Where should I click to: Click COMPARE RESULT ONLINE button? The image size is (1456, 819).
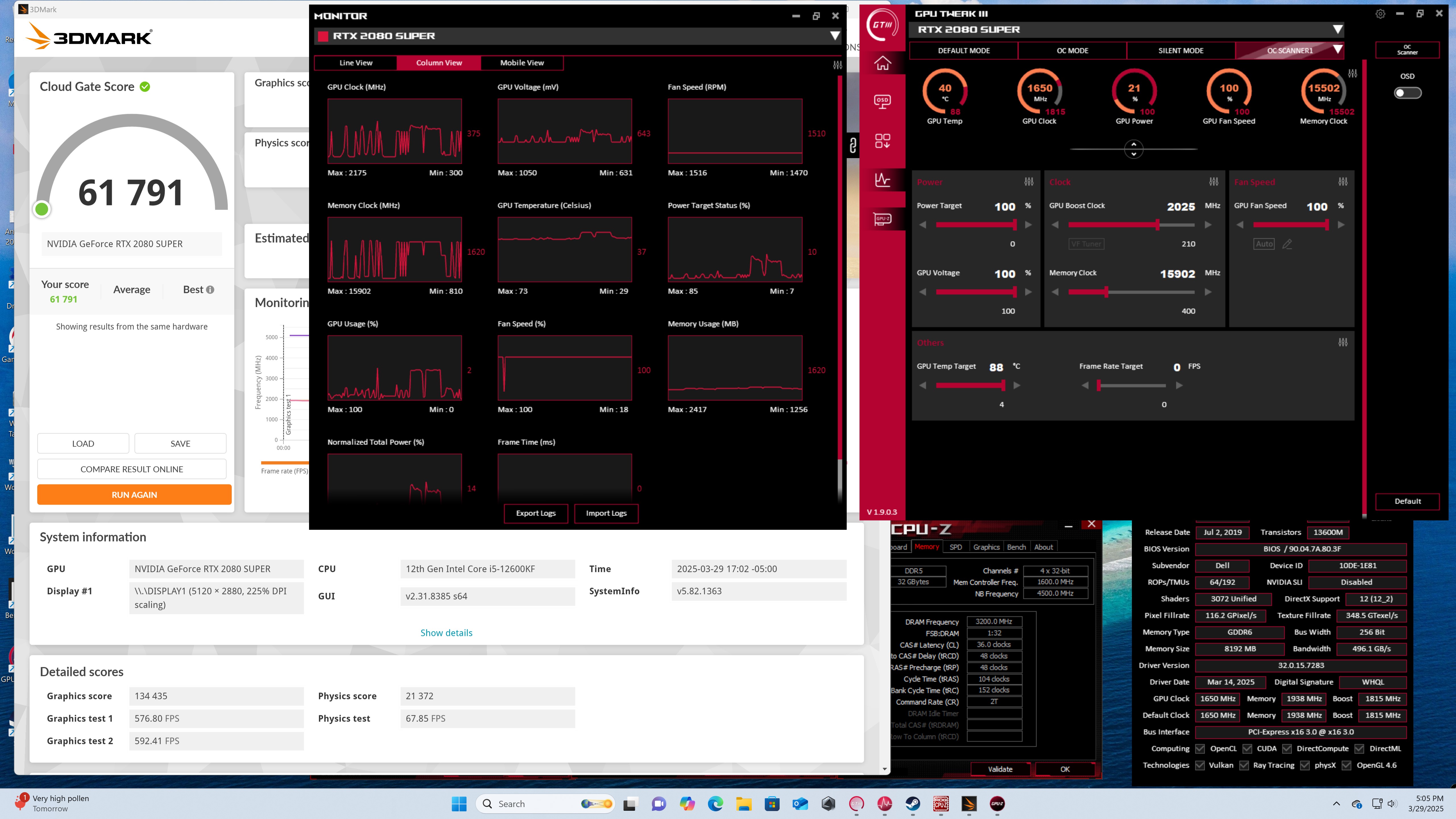[x=132, y=469]
